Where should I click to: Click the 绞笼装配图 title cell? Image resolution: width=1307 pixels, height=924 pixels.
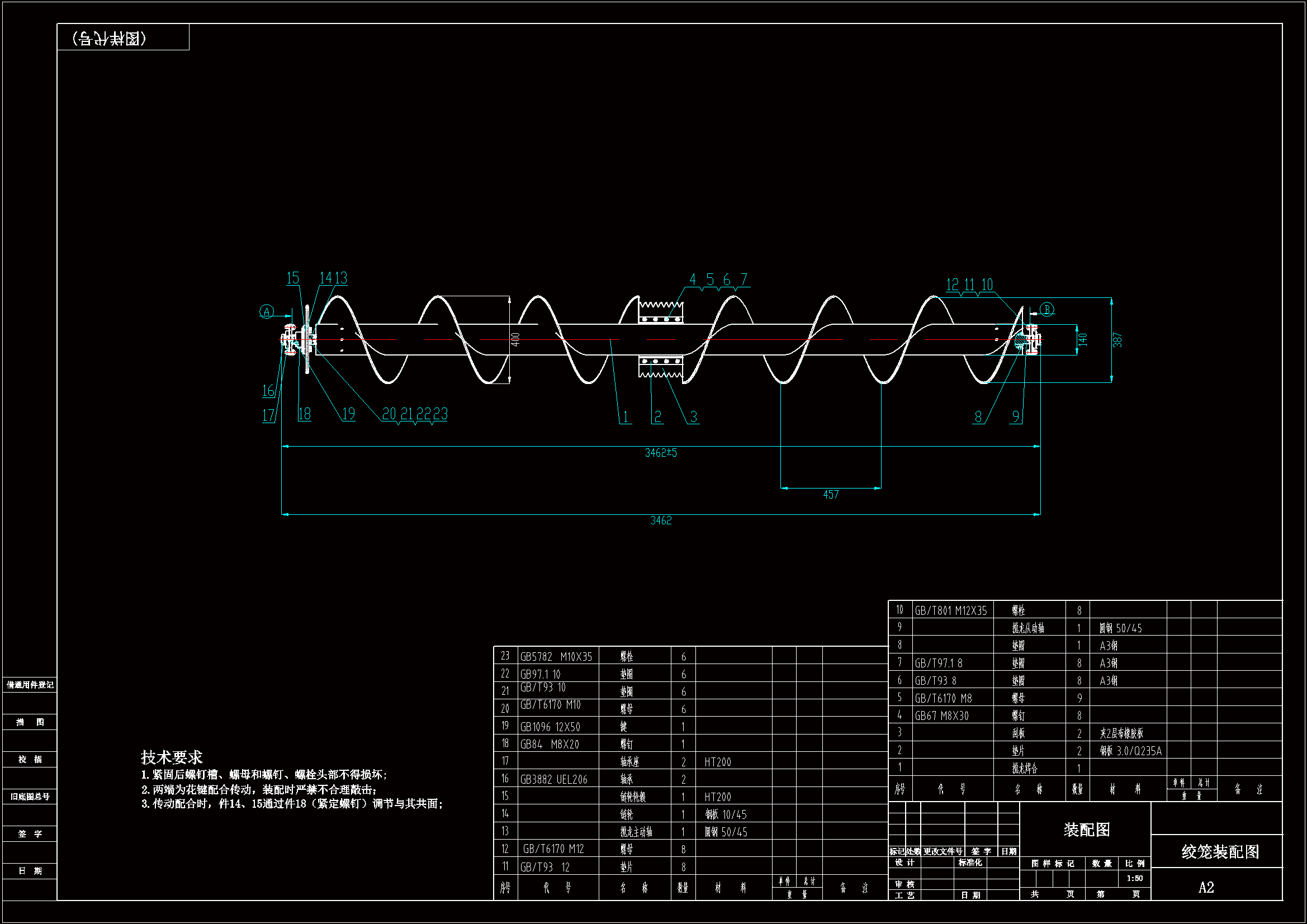(x=1220, y=852)
